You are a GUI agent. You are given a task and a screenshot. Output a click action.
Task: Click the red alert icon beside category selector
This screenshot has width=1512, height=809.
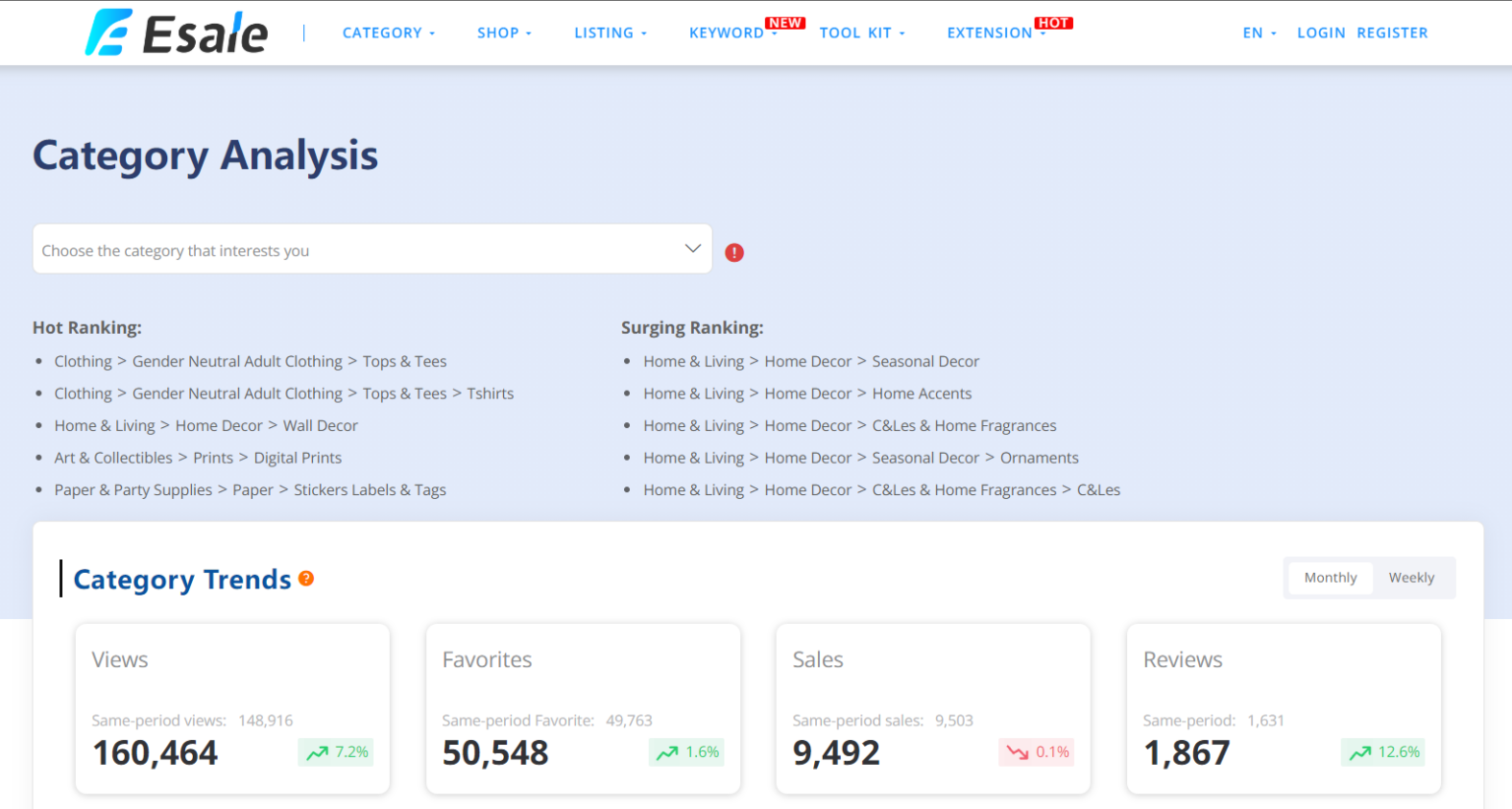coord(733,252)
